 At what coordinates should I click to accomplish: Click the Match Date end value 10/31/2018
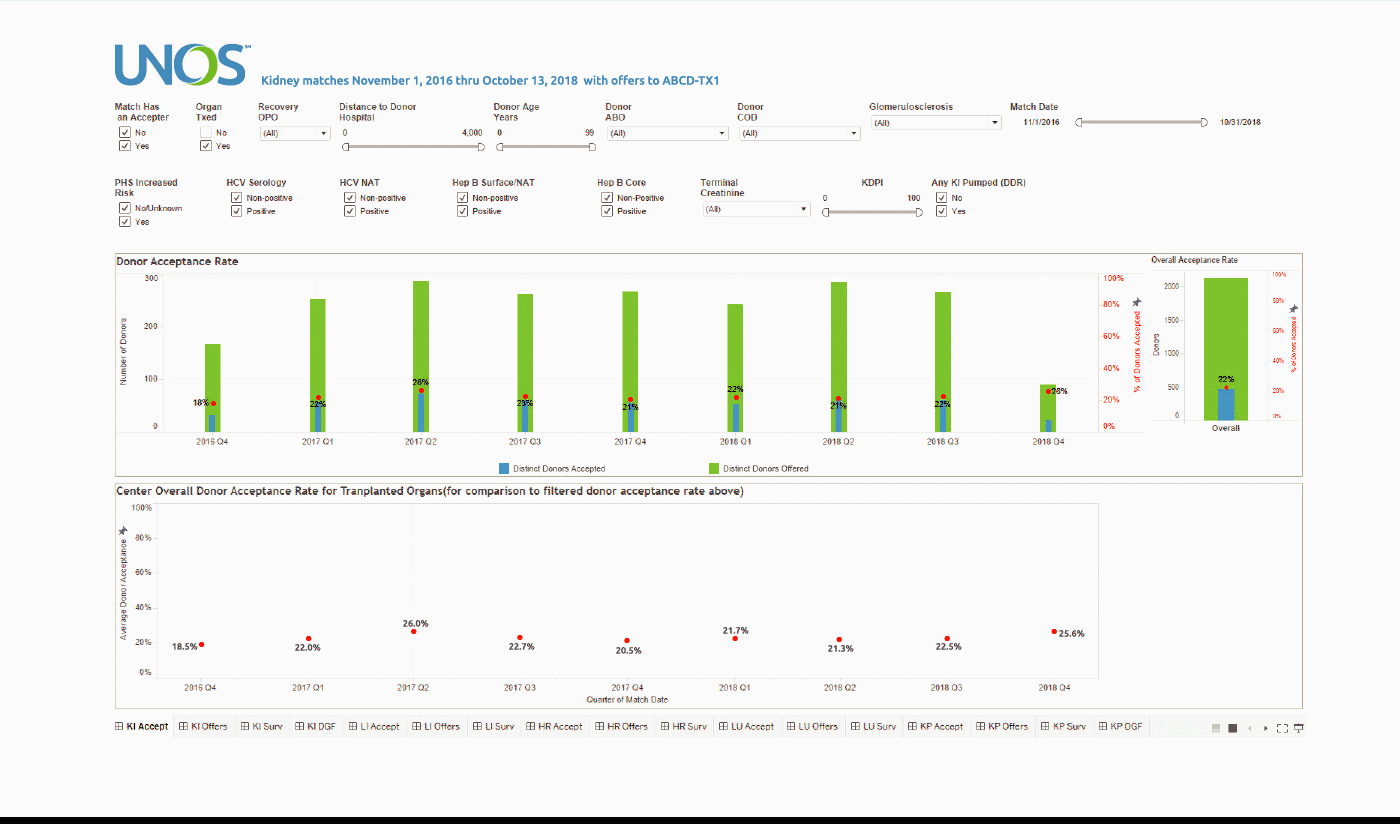click(1240, 122)
